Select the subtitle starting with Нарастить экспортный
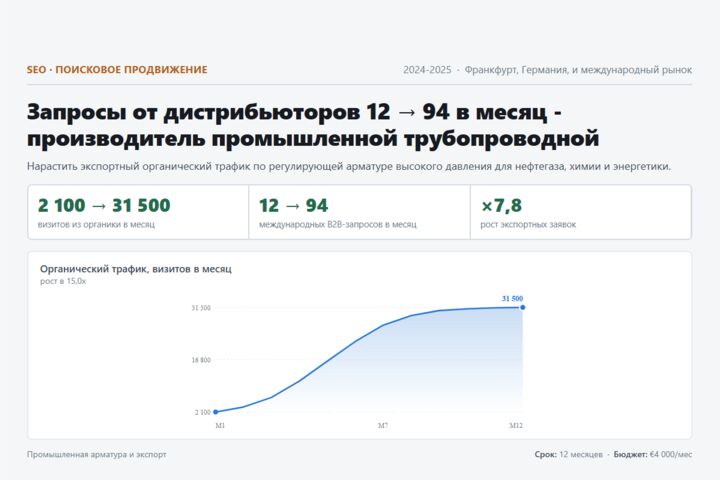Screen dimensions: 720x480 click(349, 166)
